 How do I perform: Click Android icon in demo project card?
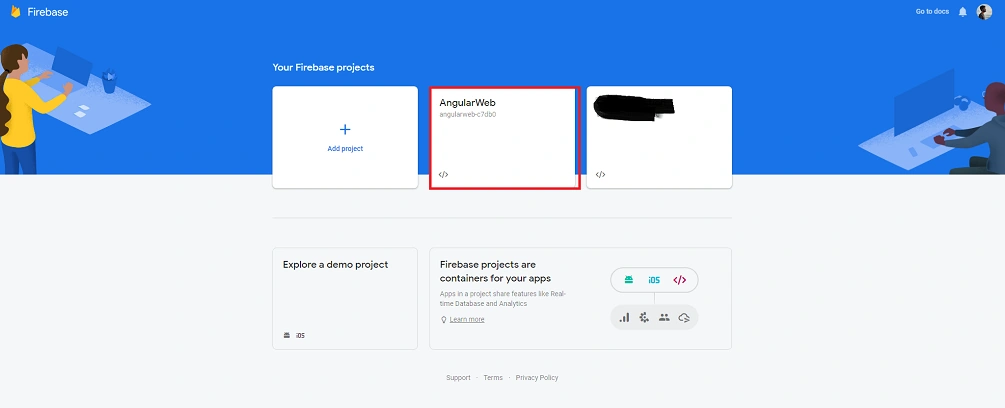(x=287, y=335)
